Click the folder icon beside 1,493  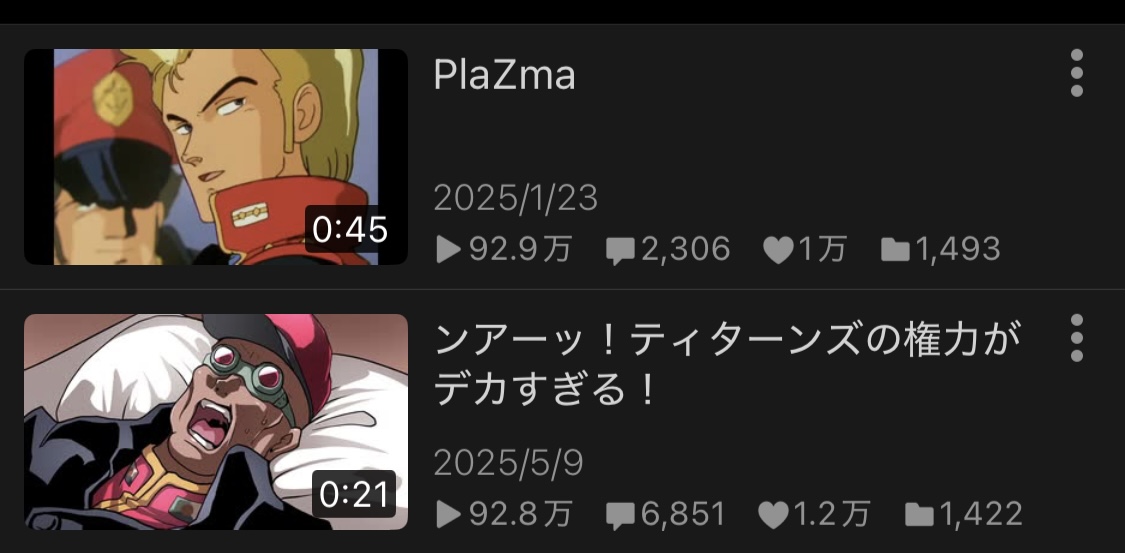coord(895,250)
